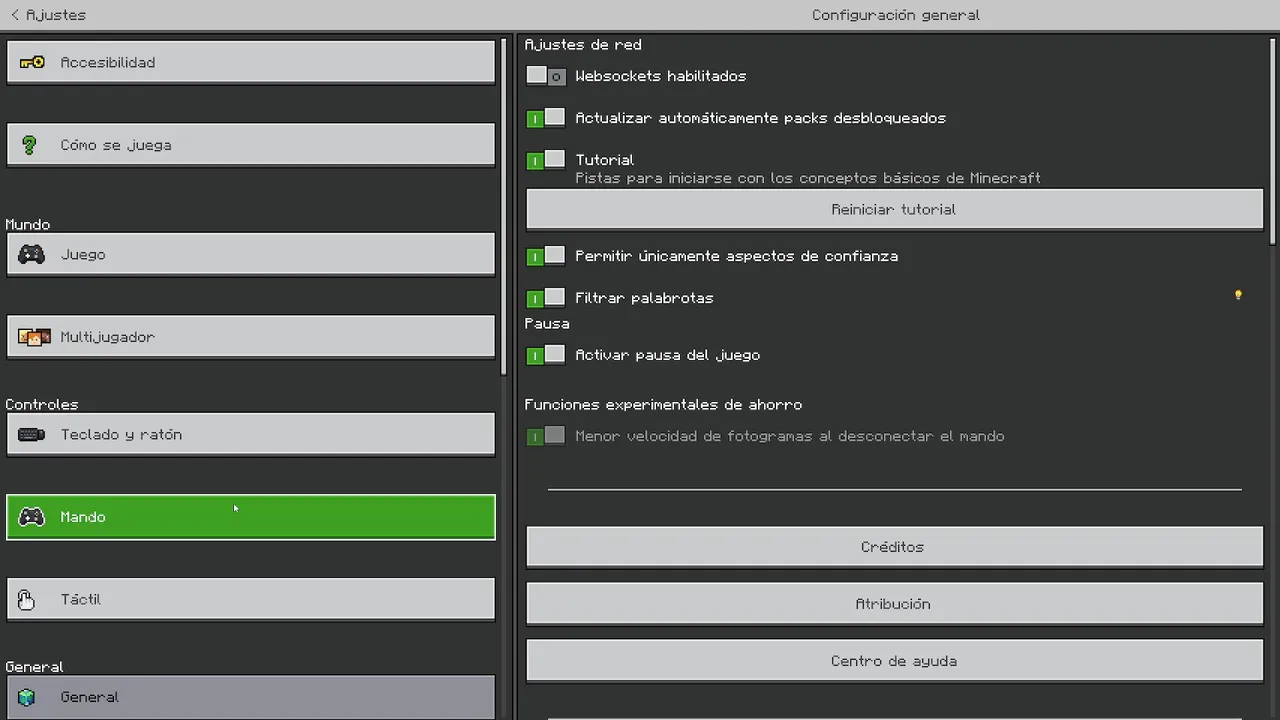Click the Ajustes de red heading

583,45
